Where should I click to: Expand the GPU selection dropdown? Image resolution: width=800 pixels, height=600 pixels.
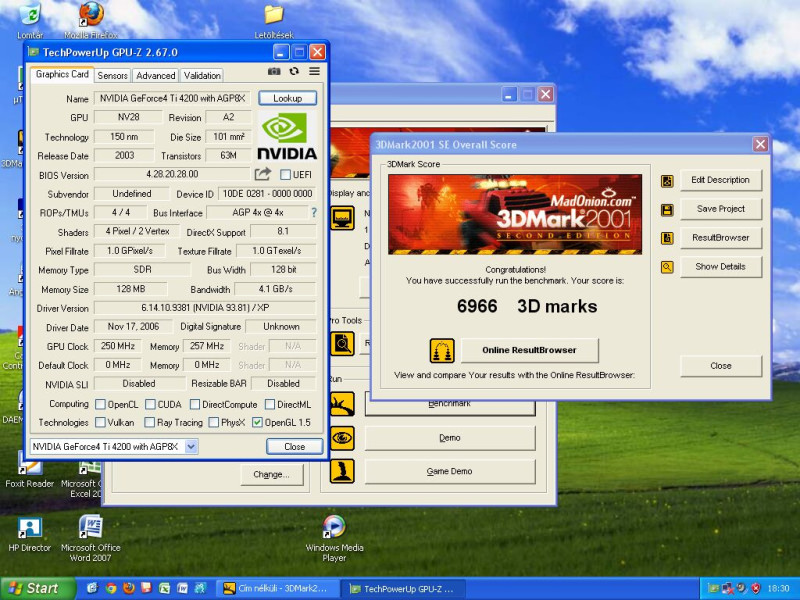[191, 446]
